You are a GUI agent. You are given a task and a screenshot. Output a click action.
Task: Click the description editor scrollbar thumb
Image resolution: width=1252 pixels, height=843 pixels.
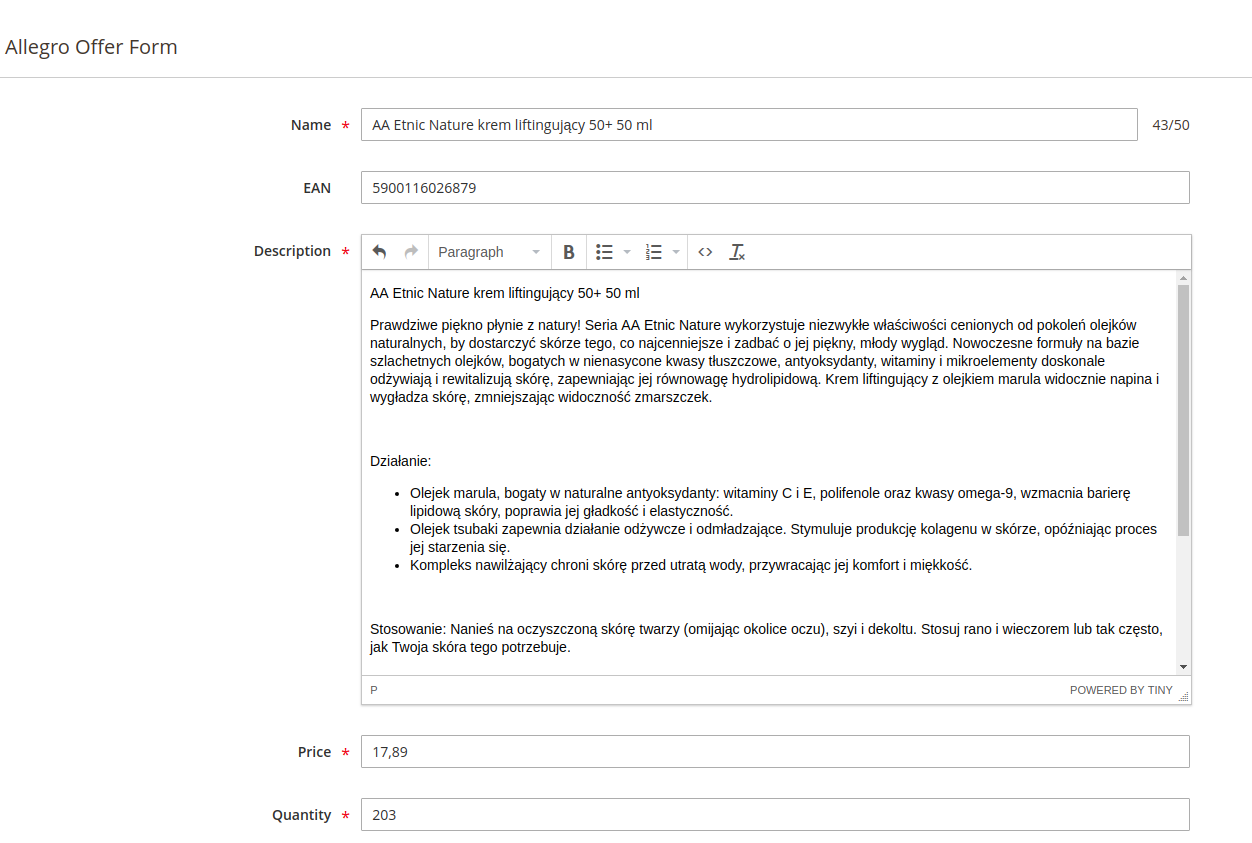(x=1183, y=410)
